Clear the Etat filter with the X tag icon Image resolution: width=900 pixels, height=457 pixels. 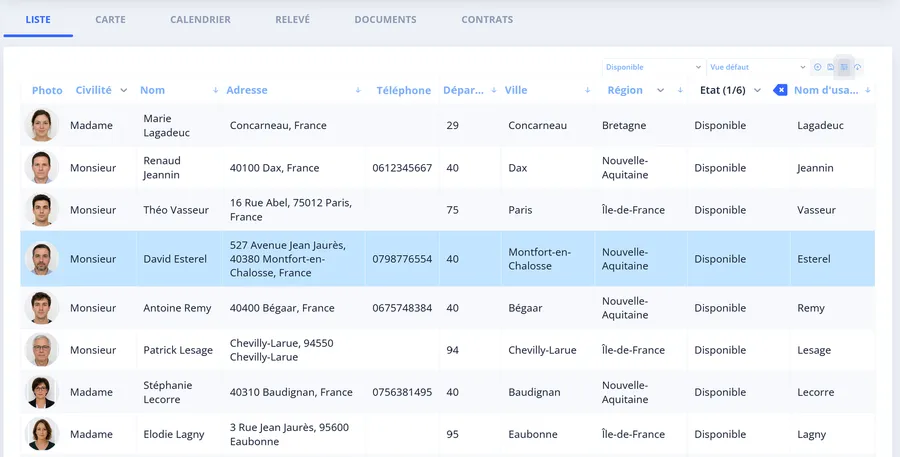click(x=780, y=90)
